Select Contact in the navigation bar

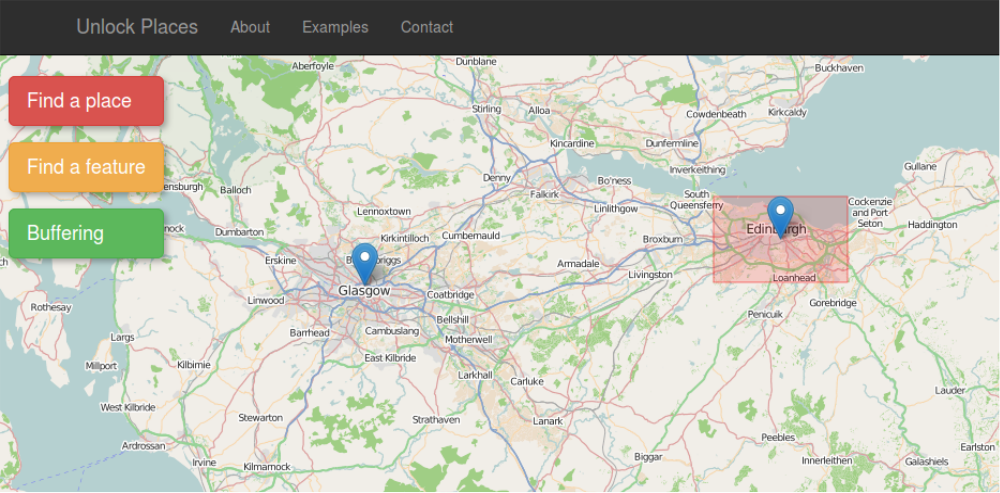[427, 27]
